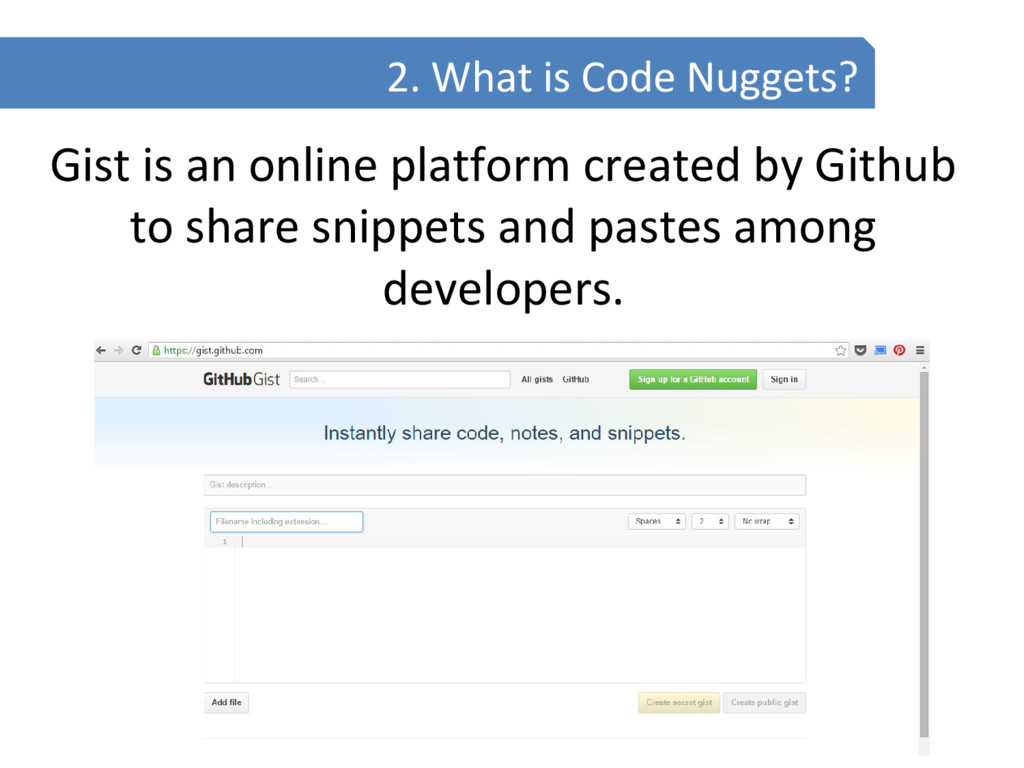Click the page vertical scrollbar
This screenshot has width=1024, height=768.
click(x=924, y=555)
